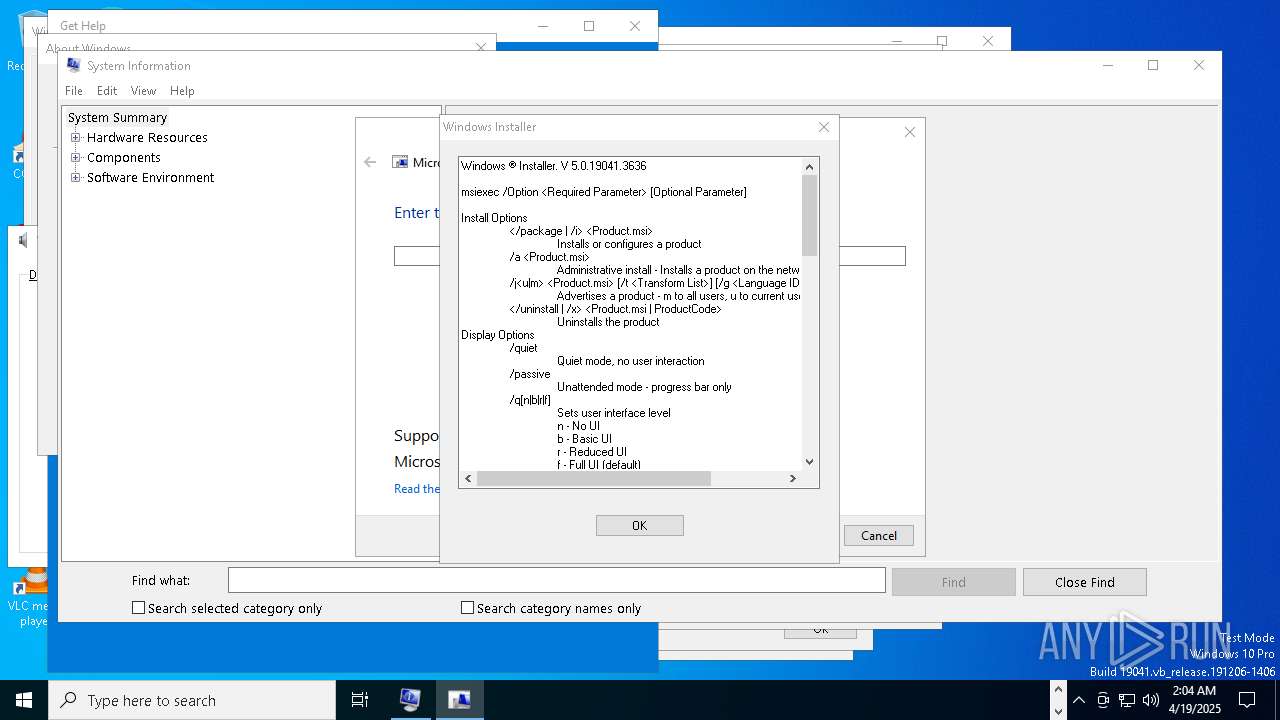This screenshot has width=1280, height=720.
Task: Open the notification center icon
Action: tap(1247, 700)
